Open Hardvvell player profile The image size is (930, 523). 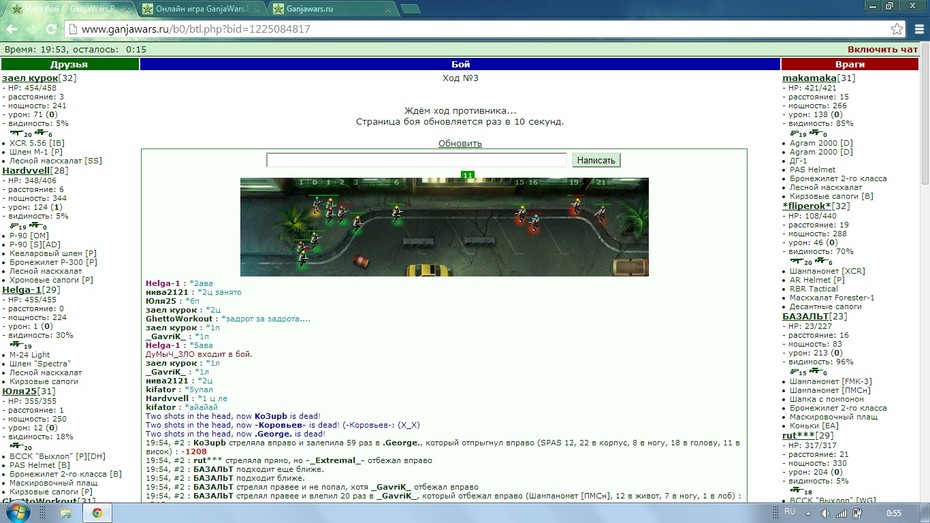click(x=27, y=170)
